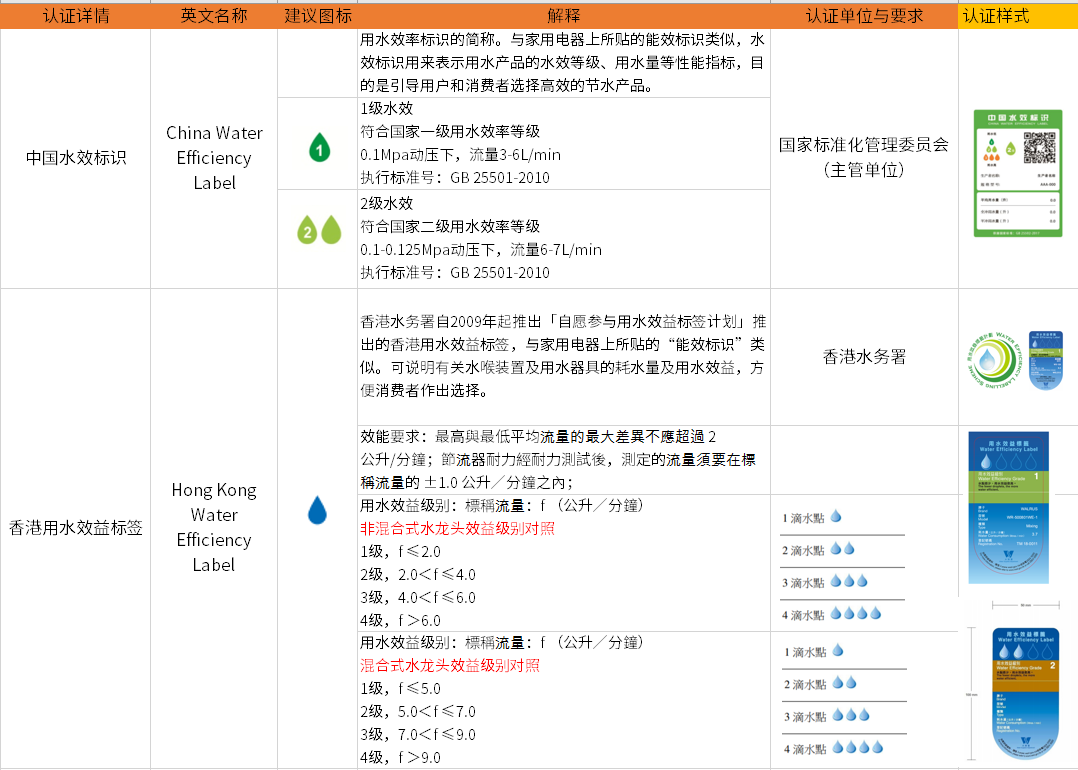Click the 1级，f≤2.0 line
1078x770 pixels.
pos(400,551)
